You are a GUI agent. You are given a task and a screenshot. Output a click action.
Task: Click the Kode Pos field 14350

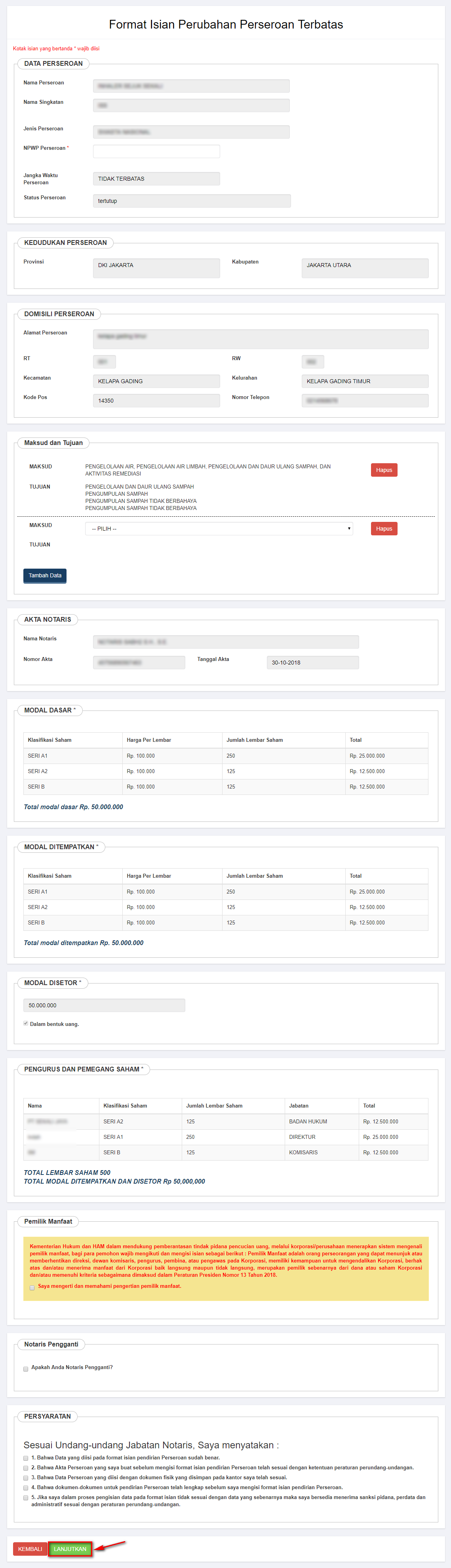point(156,401)
